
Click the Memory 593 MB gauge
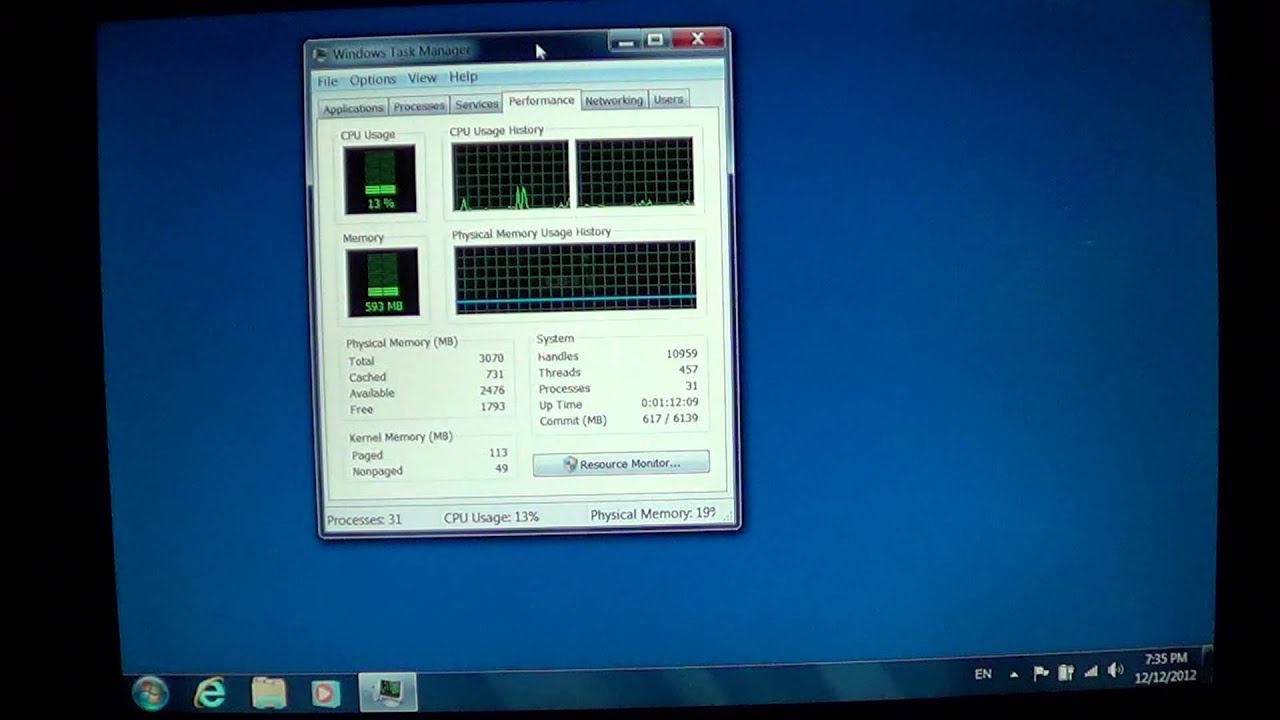point(382,283)
